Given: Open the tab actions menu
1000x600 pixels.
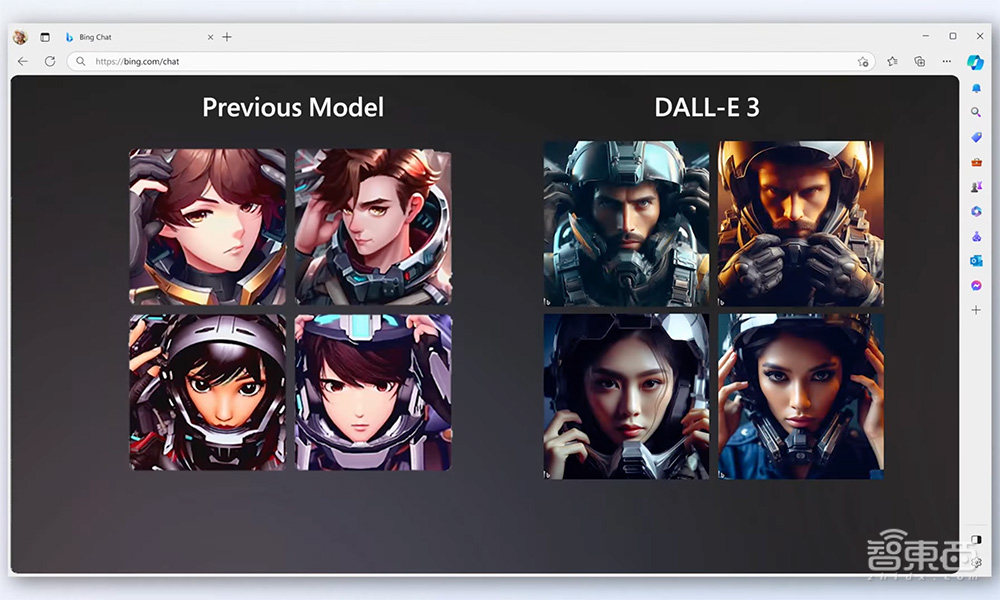Looking at the screenshot, I should [x=45, y=37].
